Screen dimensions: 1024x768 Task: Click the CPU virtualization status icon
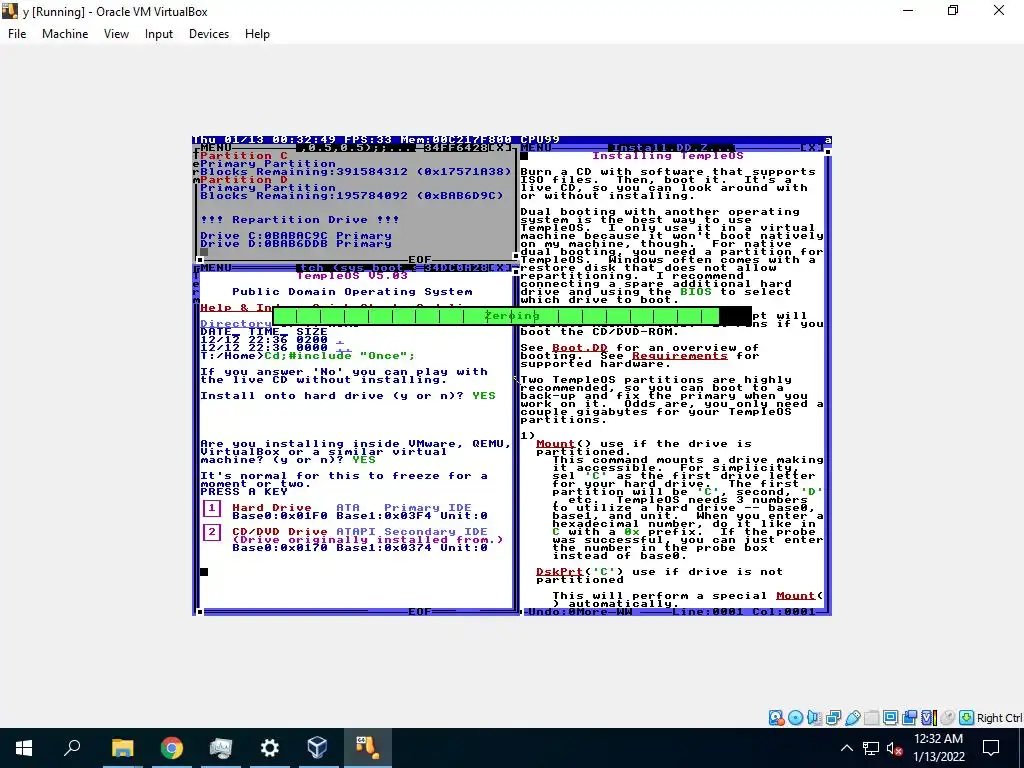928,718
